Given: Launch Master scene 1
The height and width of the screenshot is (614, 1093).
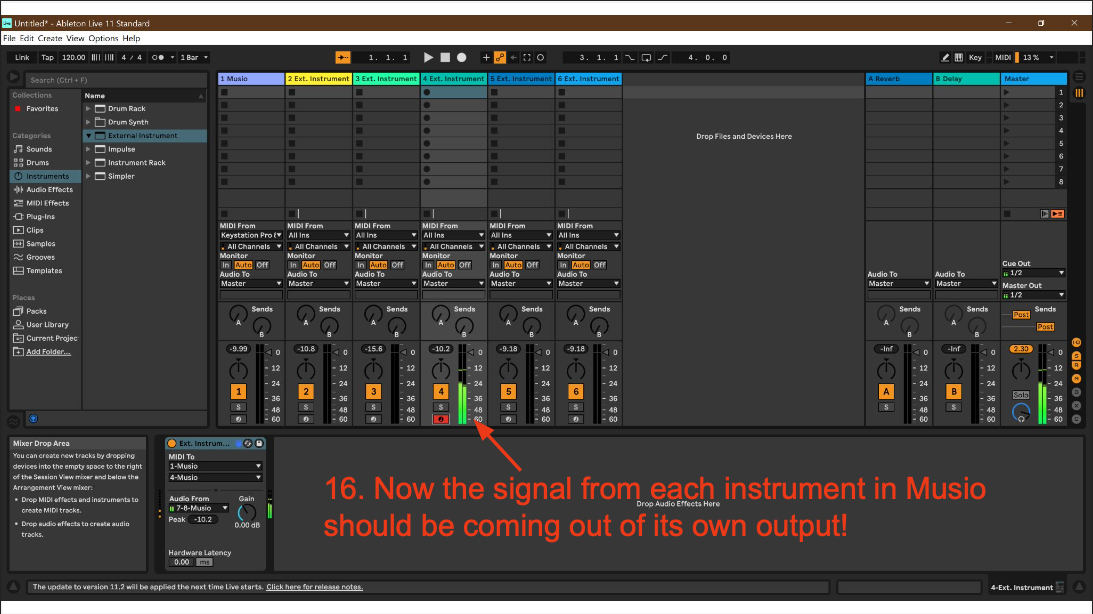Looking at the screenshot, I should point(1006,92).
